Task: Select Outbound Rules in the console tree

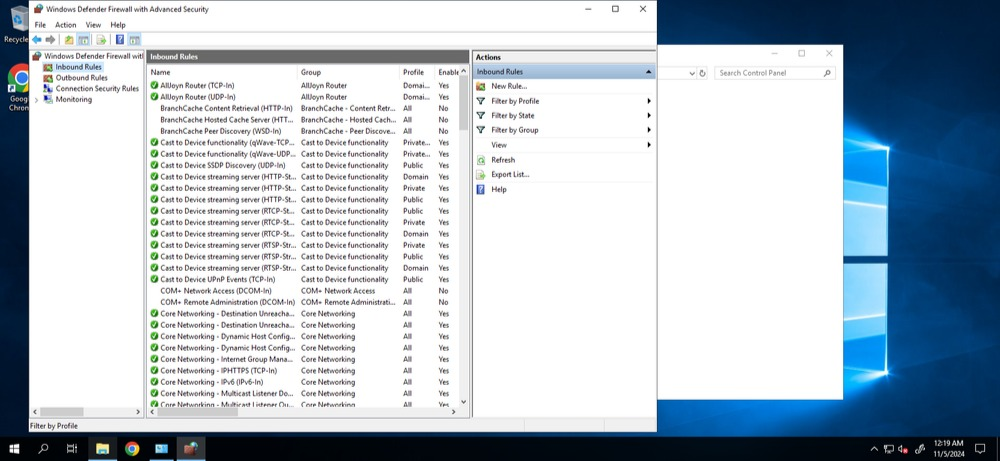Action: tap(81, 78)
